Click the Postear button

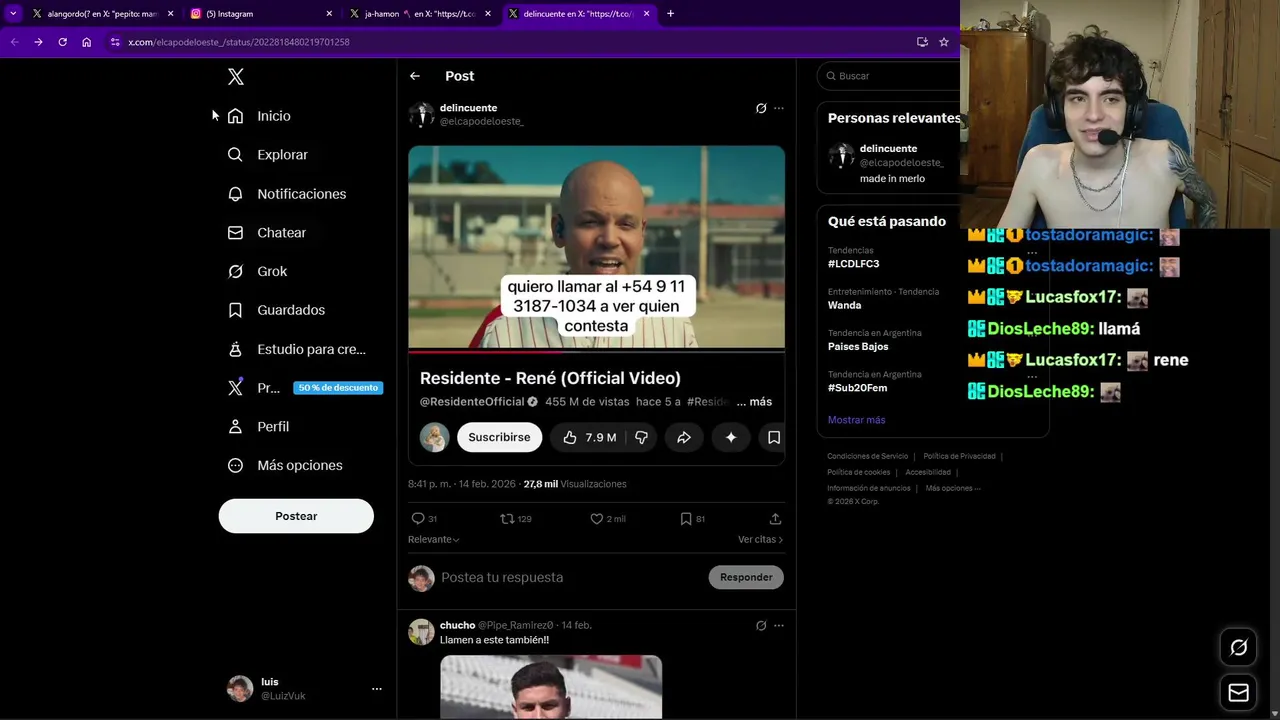[x=296, y=516]
